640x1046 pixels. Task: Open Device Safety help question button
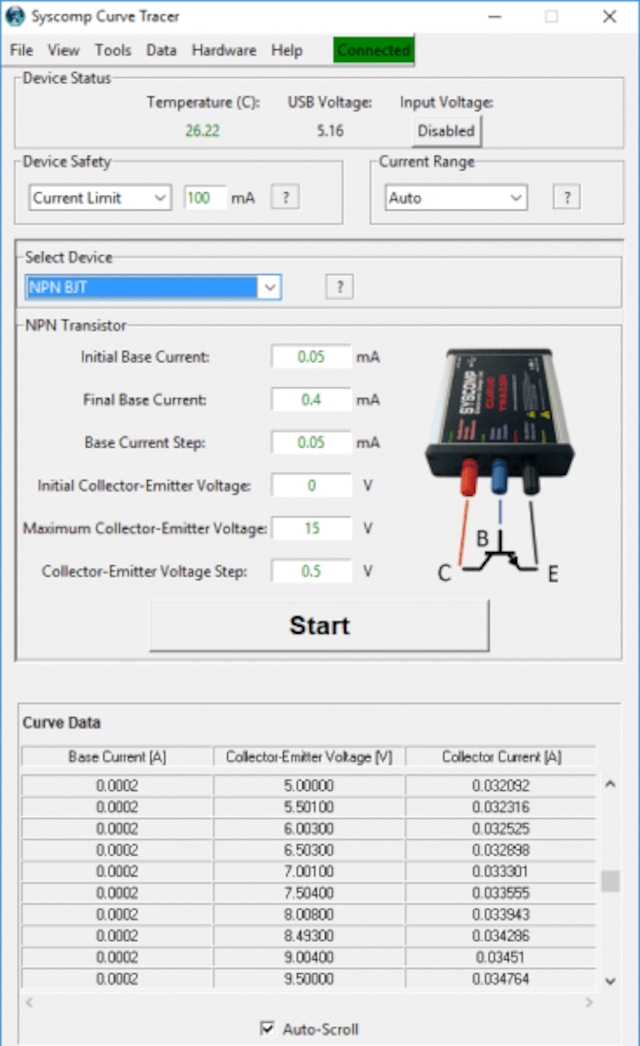pos(285,197)
